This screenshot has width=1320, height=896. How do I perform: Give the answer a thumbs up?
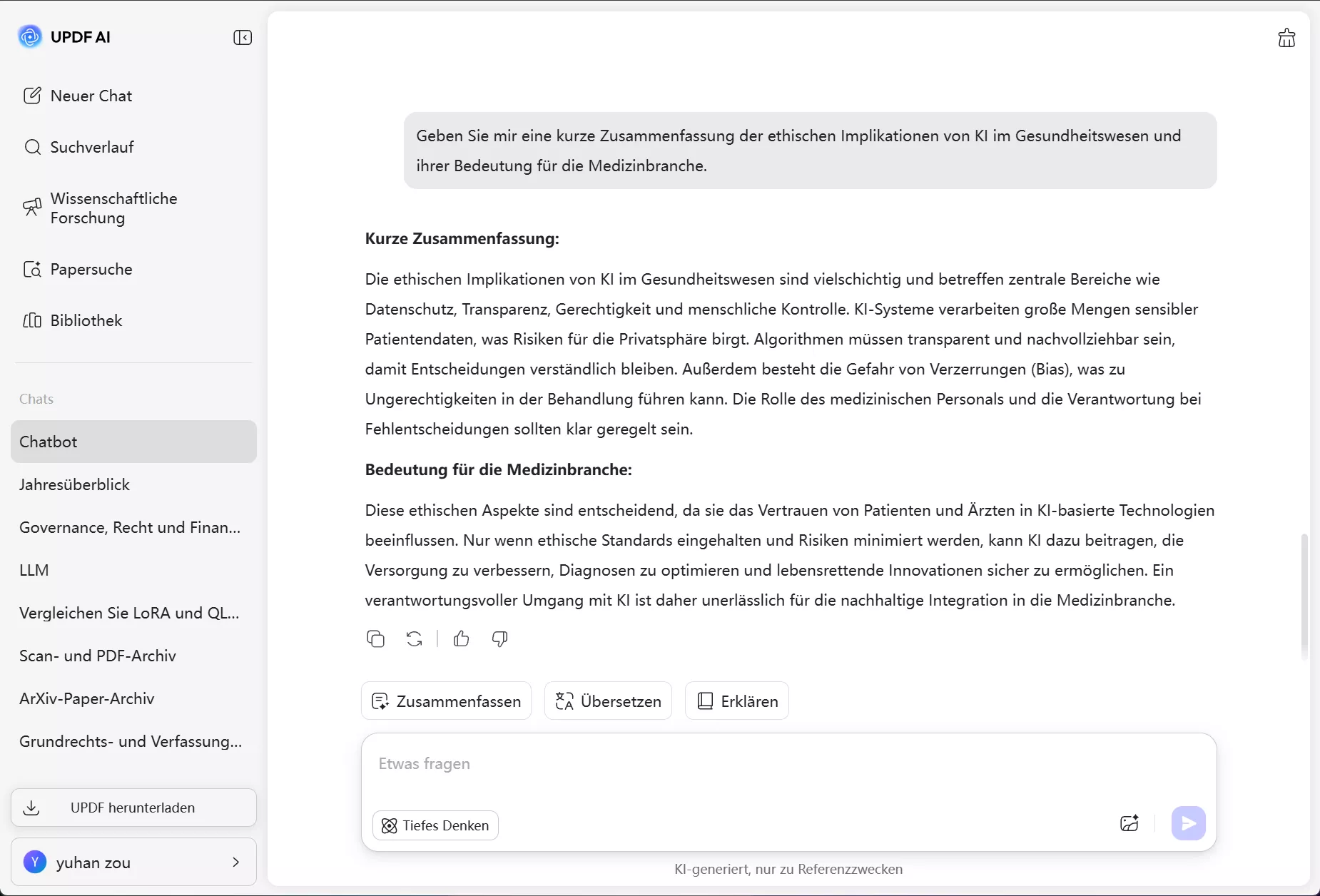coord(462,638)
